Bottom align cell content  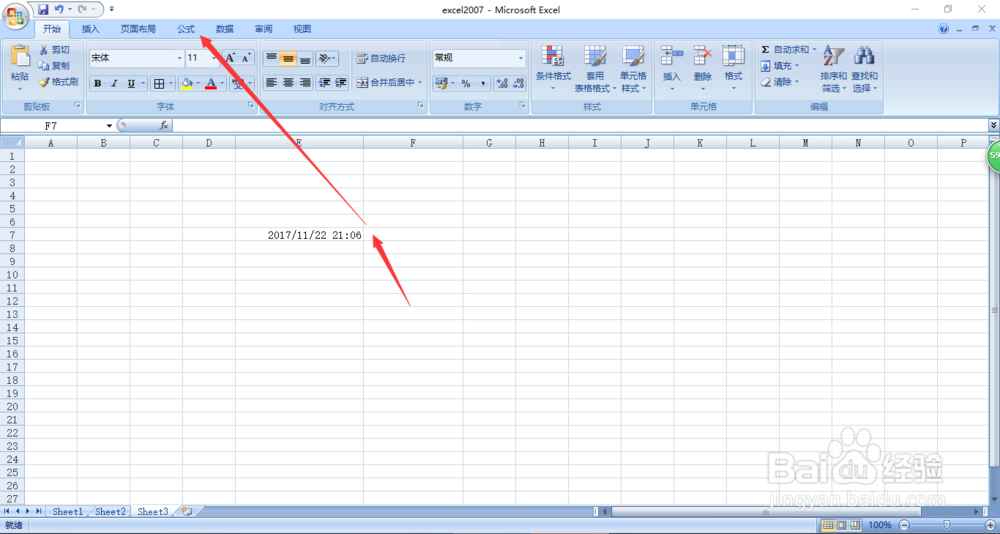[305, 58]
